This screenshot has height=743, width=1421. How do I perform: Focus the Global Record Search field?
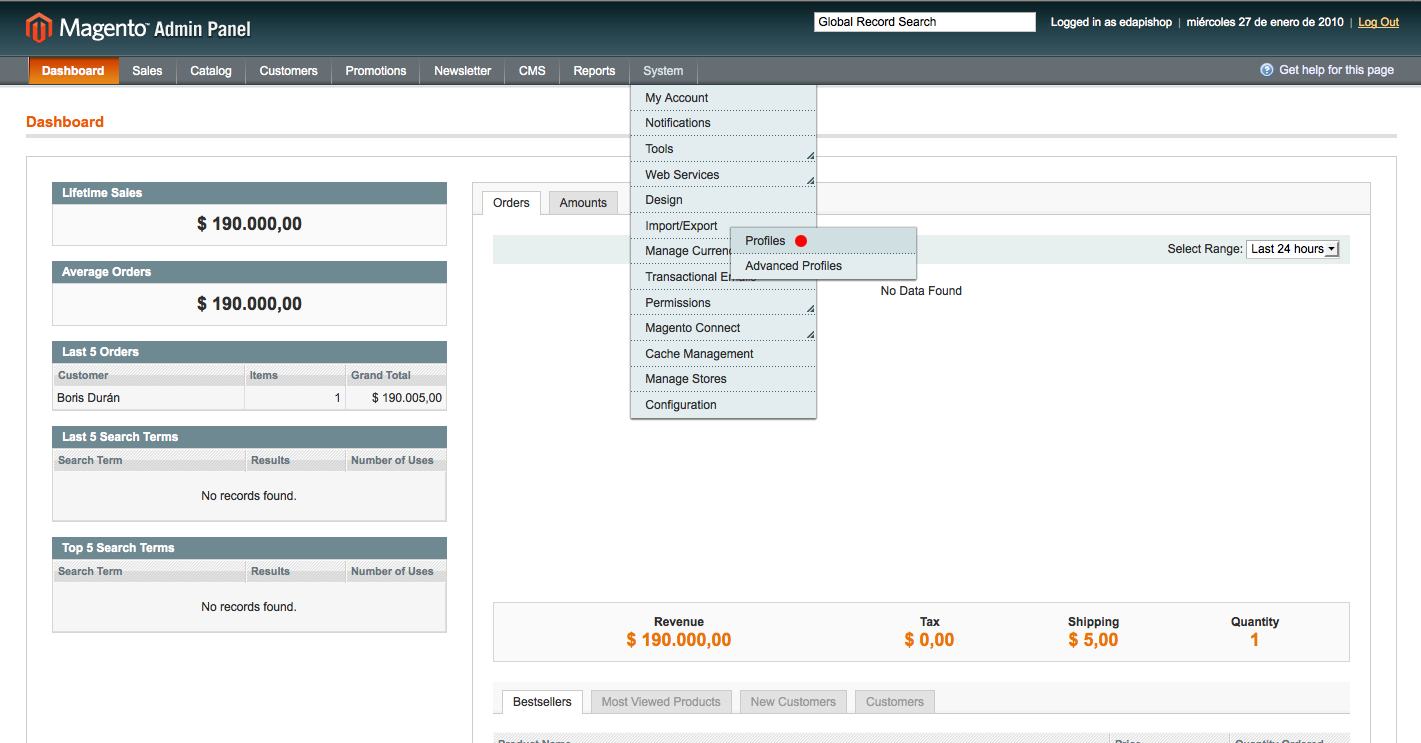pos(925,22)
